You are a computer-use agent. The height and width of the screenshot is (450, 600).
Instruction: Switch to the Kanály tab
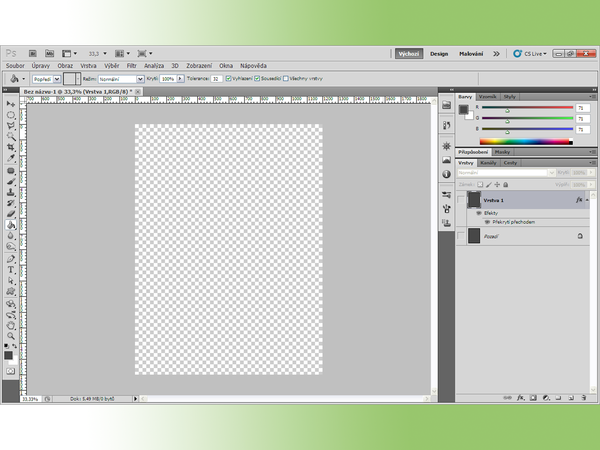(489, 162)
